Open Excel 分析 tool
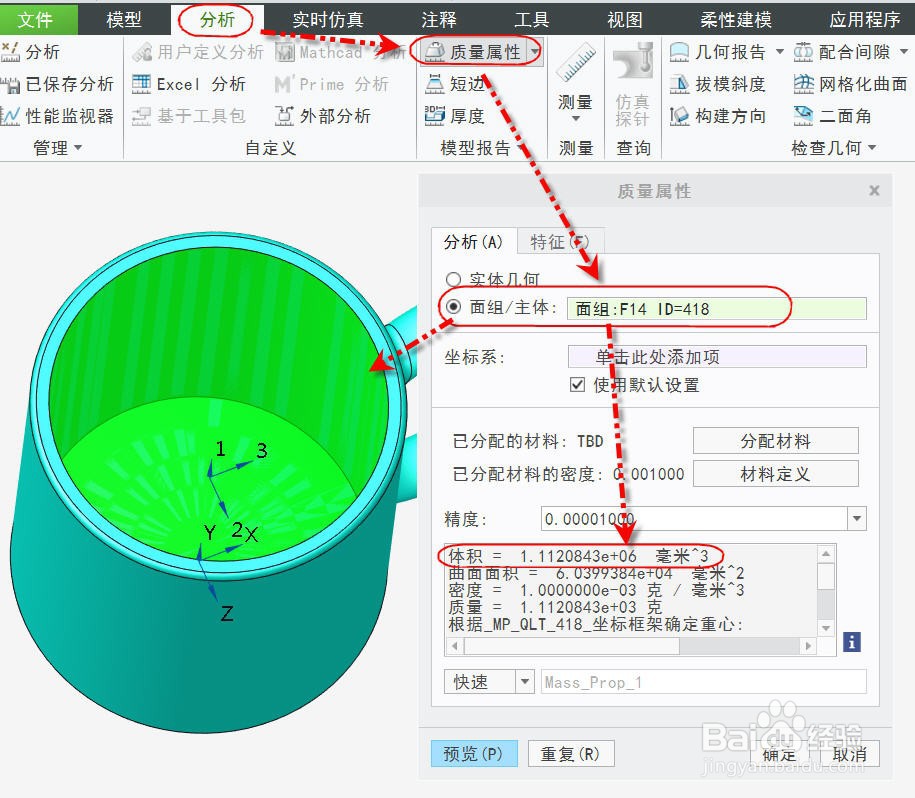915x798 pixels. pos(189,84)
